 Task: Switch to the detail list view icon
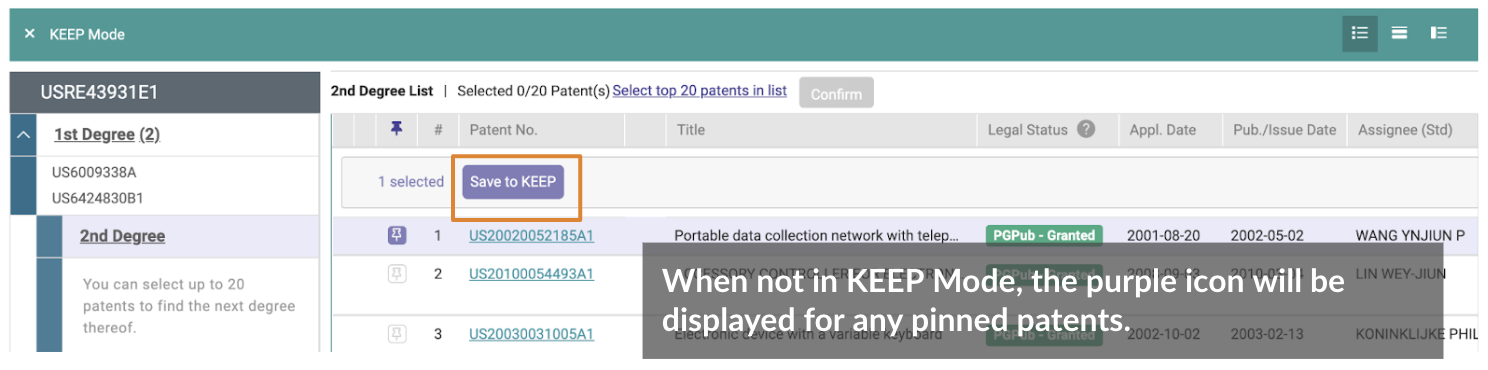click(x=1439, y=33)
